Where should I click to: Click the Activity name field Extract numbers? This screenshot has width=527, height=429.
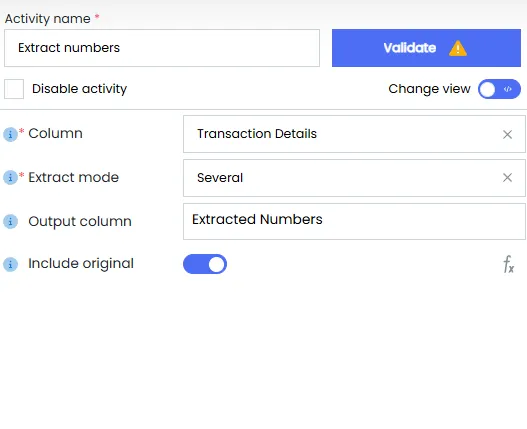[162, 48]
